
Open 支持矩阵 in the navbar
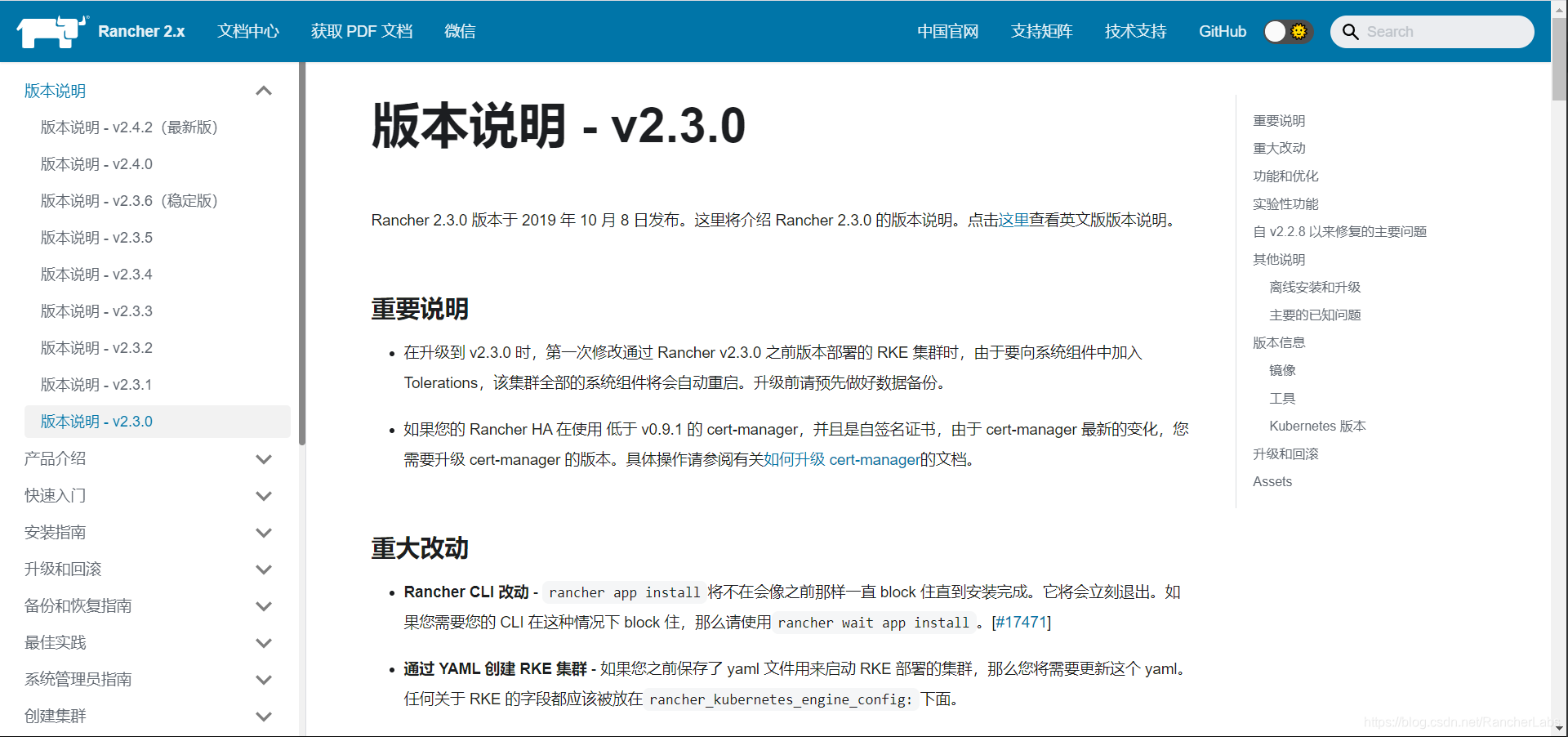1041,32
